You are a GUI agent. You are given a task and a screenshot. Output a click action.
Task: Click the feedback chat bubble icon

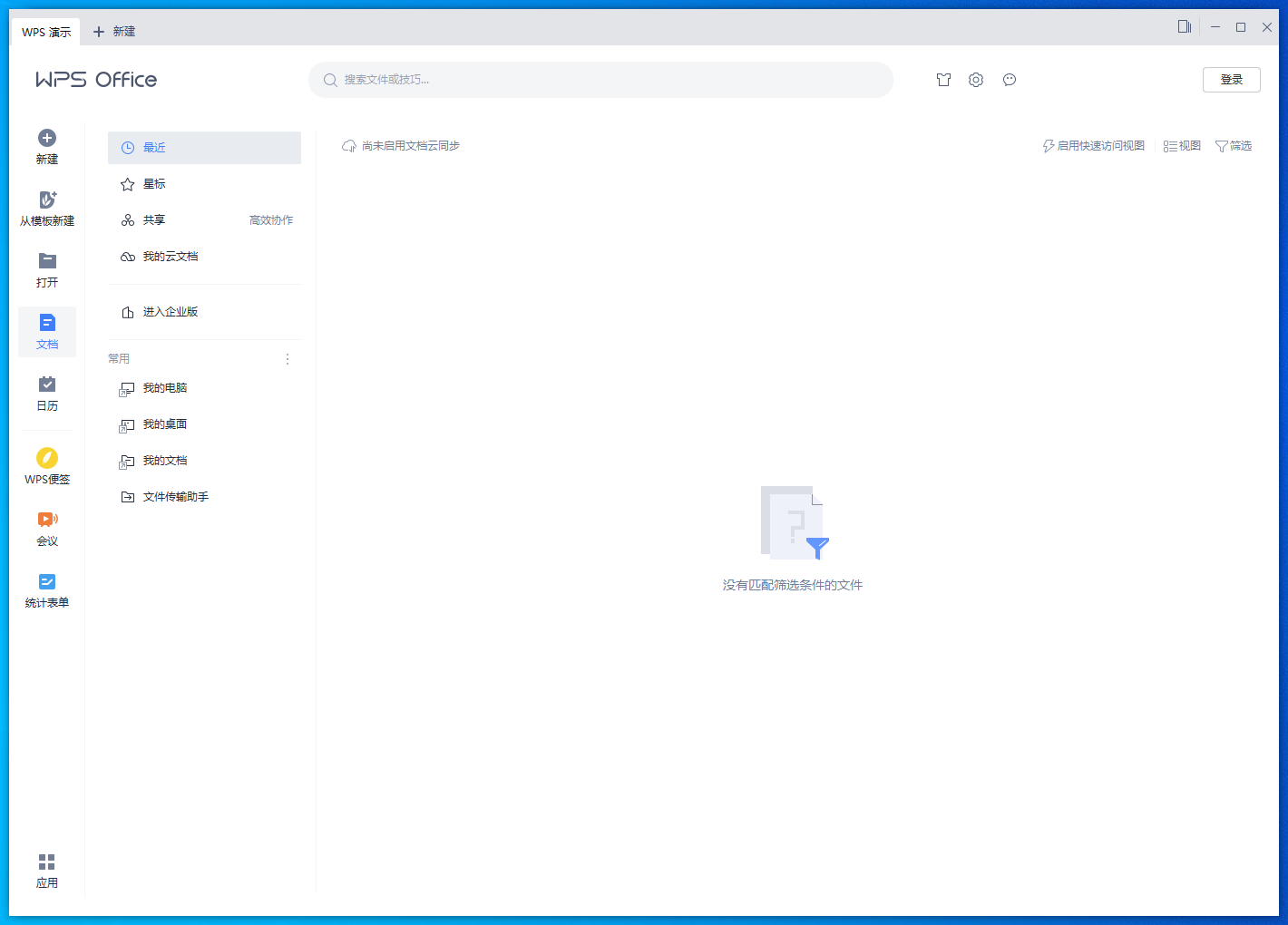[1010, 80]
